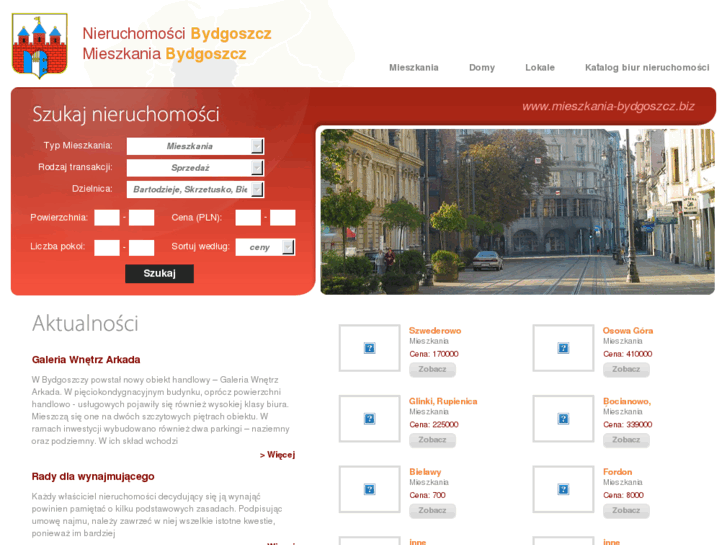Viewport: 727px width, 545px height.
Task: Click the Cena: 410000 price text
Action: 627,354
